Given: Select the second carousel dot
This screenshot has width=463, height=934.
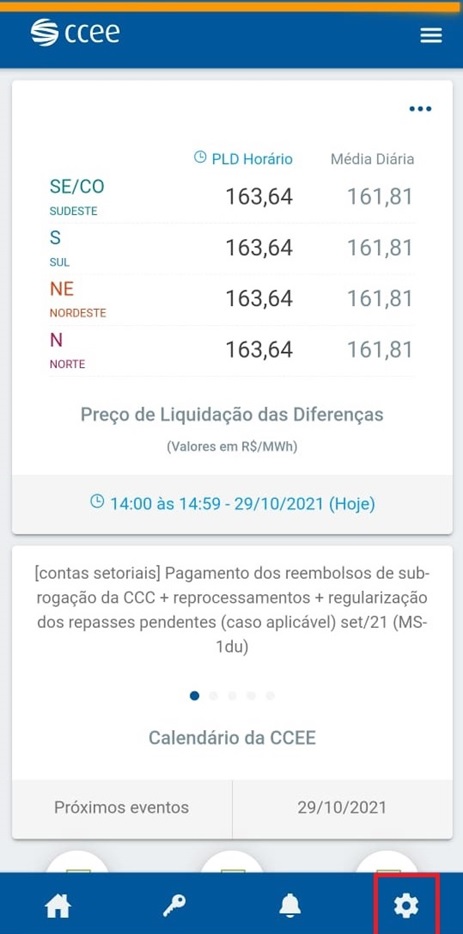Looking at the screenshot, I should coord(213,696).
